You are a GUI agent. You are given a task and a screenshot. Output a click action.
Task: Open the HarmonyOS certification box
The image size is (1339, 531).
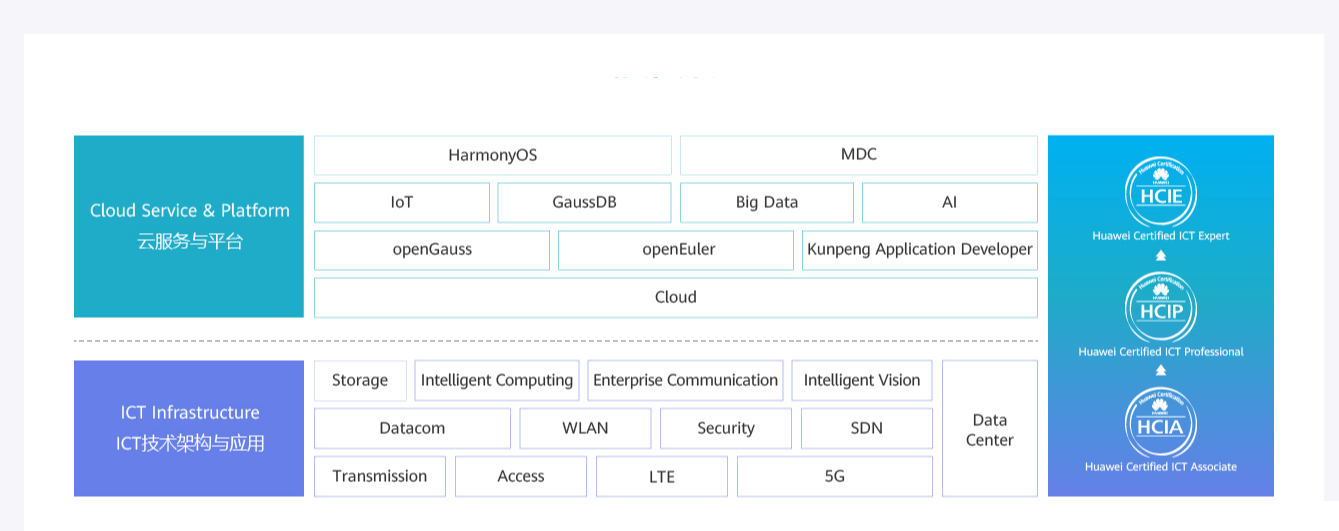coord(492,155)
